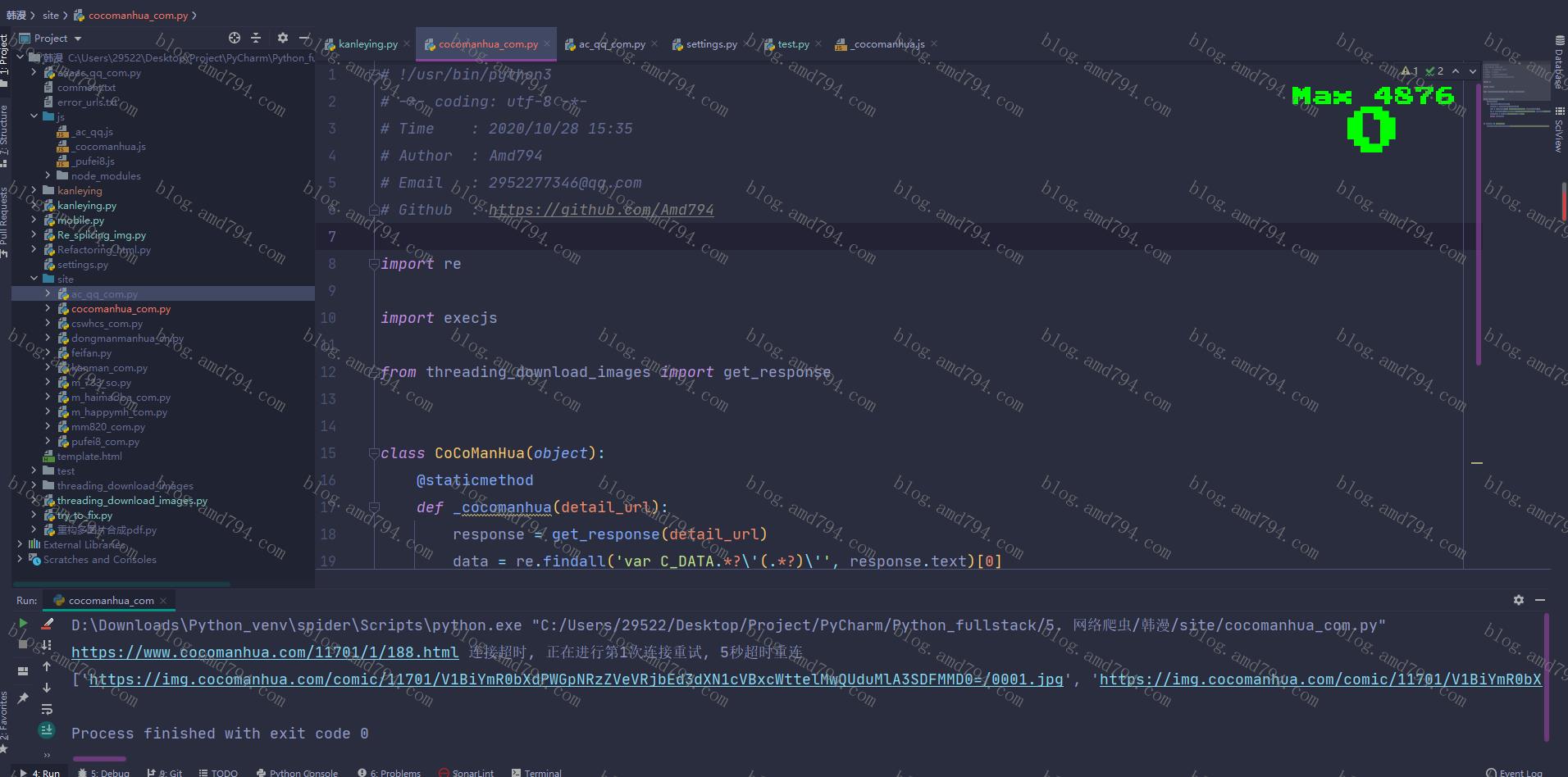Collapse the js folder
The image size is (1568, 777).
point(34,116)
